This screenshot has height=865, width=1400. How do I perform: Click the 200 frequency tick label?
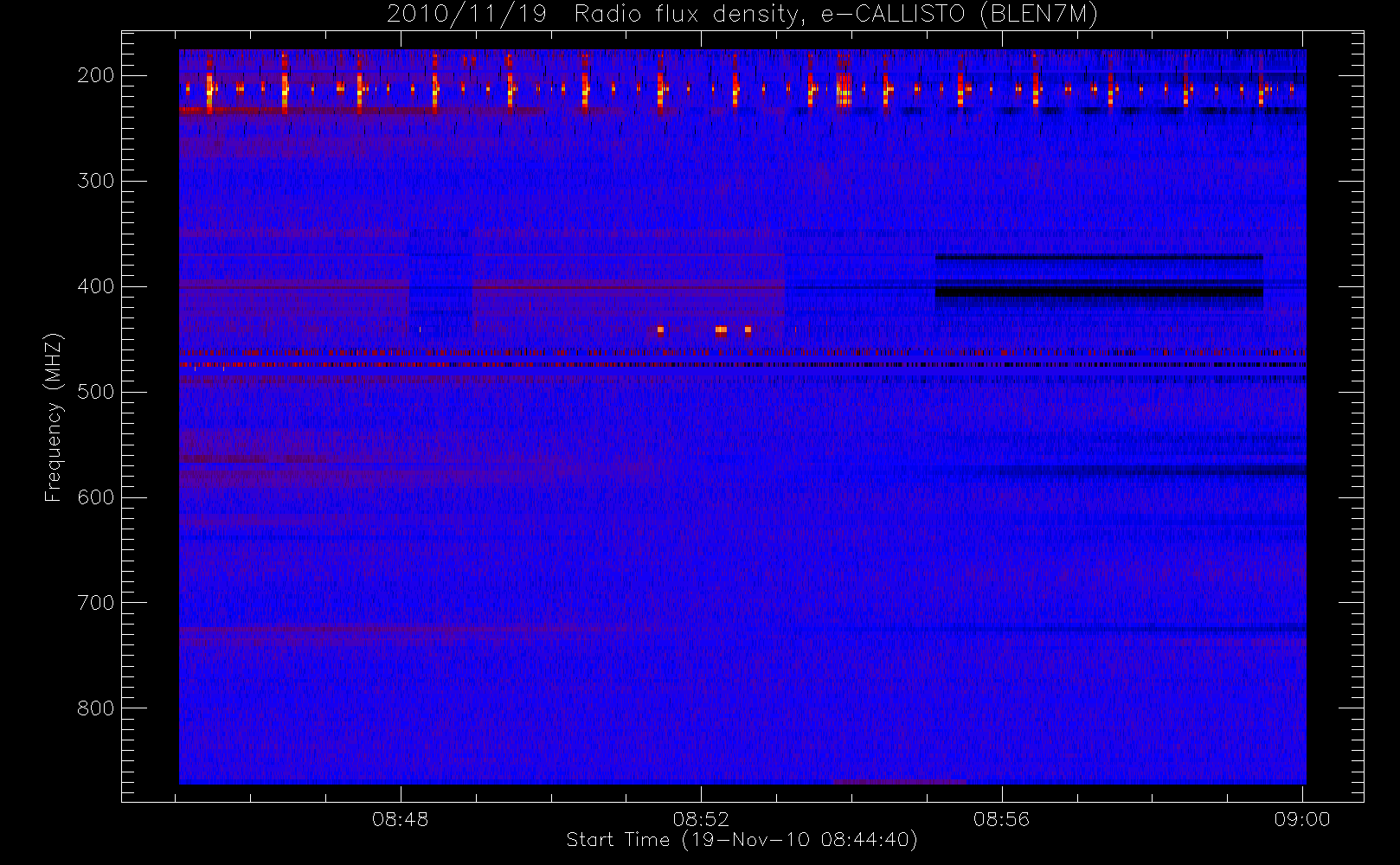click(95, 75)
